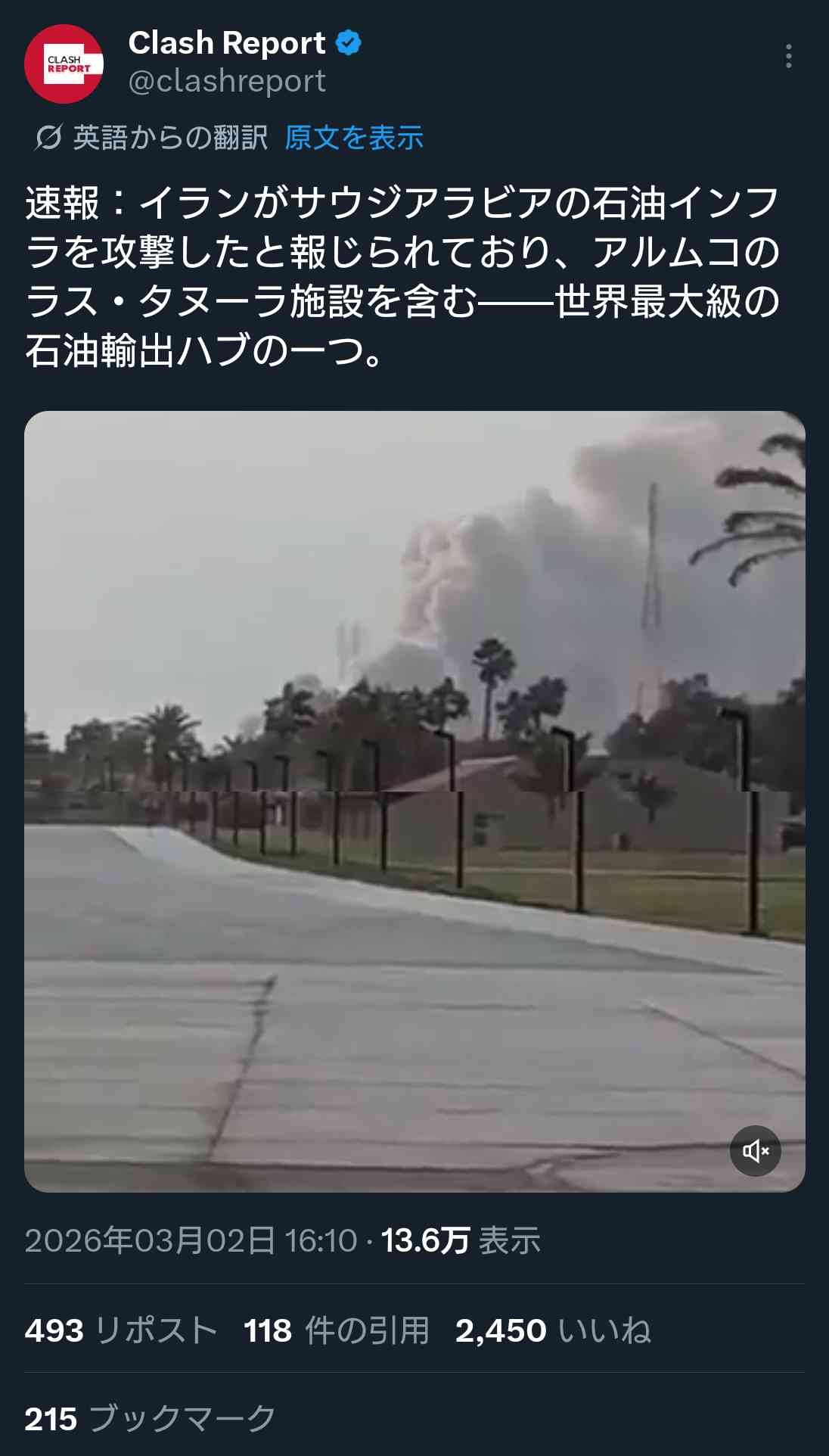829x1456 pixels.
Task: Click the blue verified badge
Action: click(349, 43)
